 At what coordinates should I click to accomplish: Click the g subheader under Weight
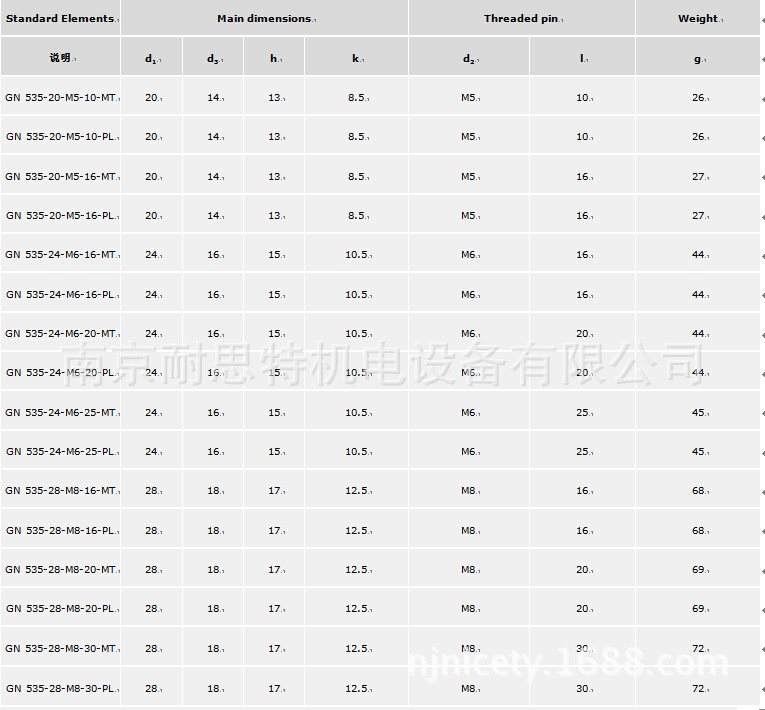(698, 58)
